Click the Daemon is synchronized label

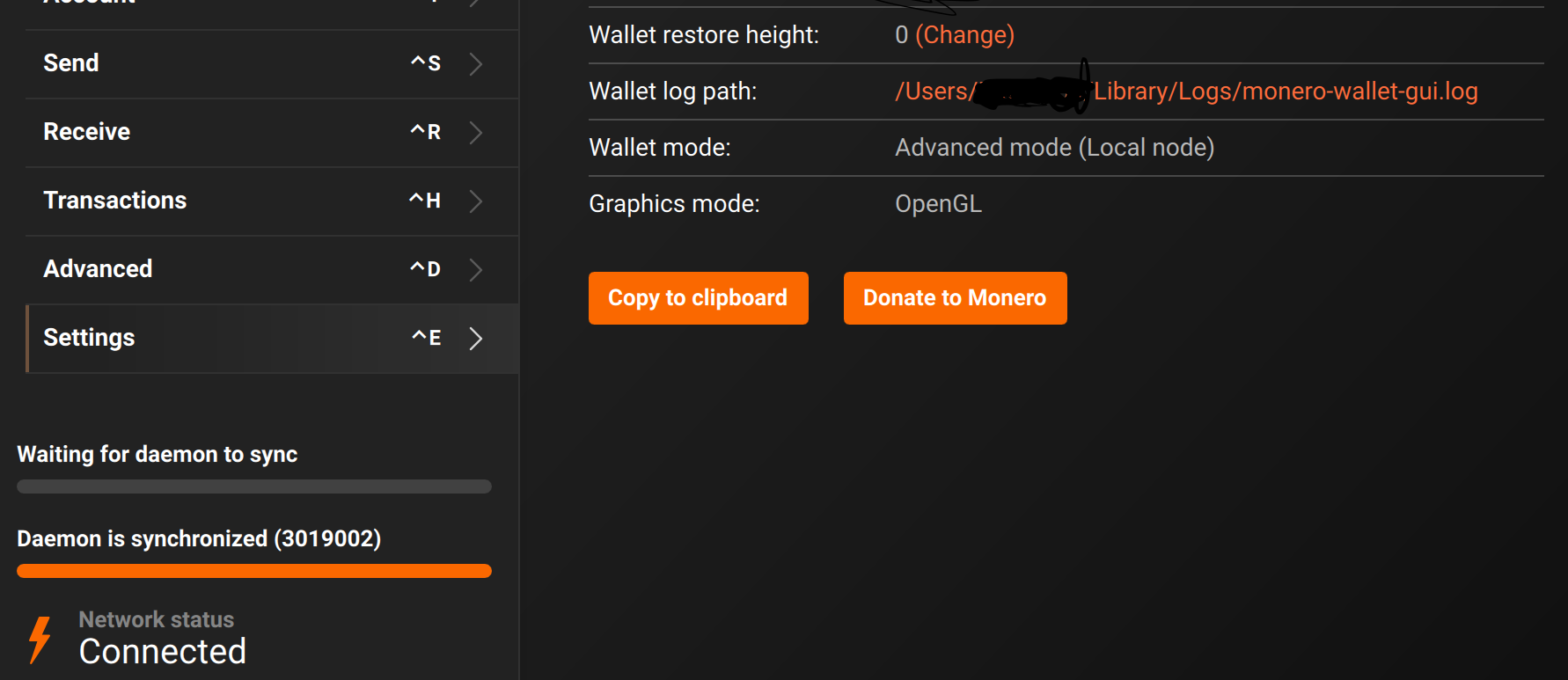[x=199, y=538]
